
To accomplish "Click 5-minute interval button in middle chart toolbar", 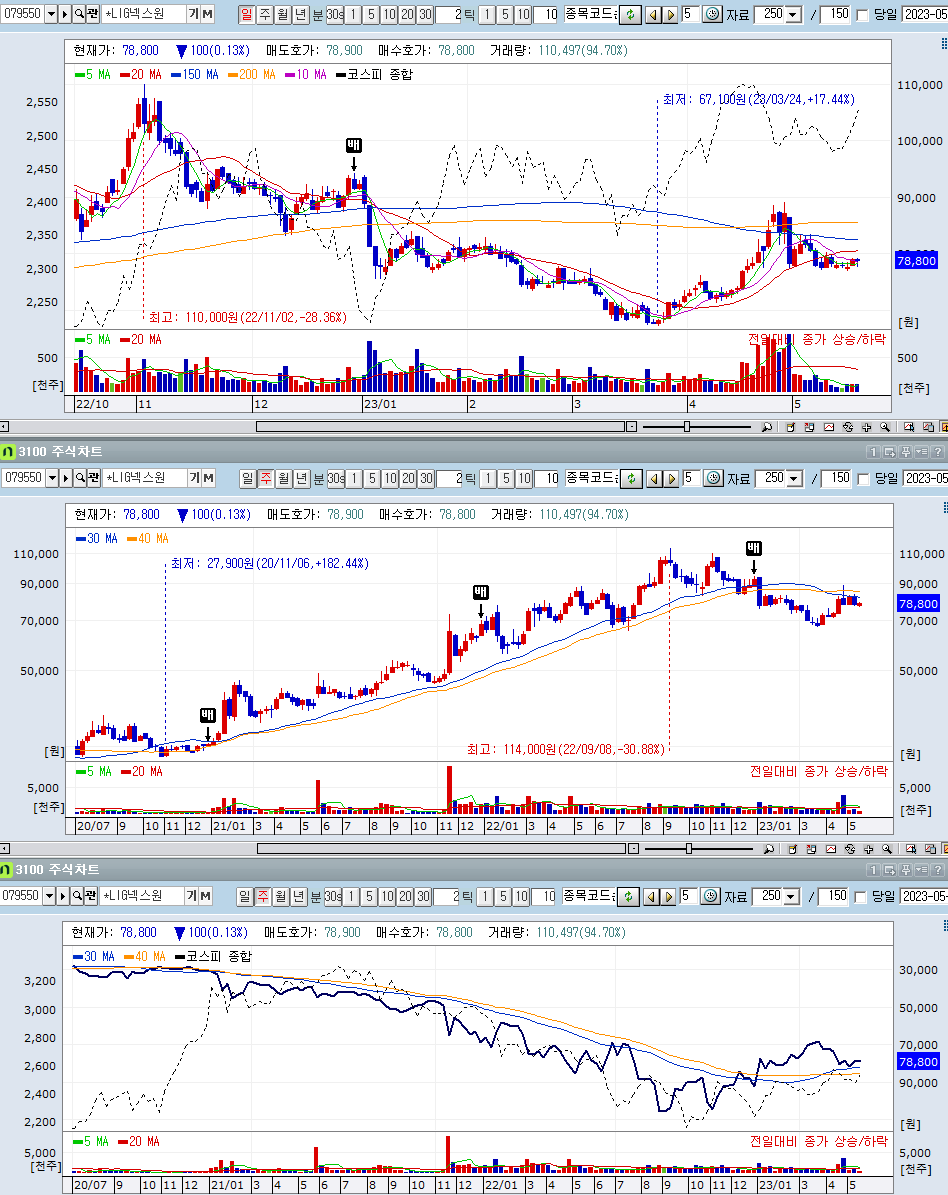I will (372, 479).
